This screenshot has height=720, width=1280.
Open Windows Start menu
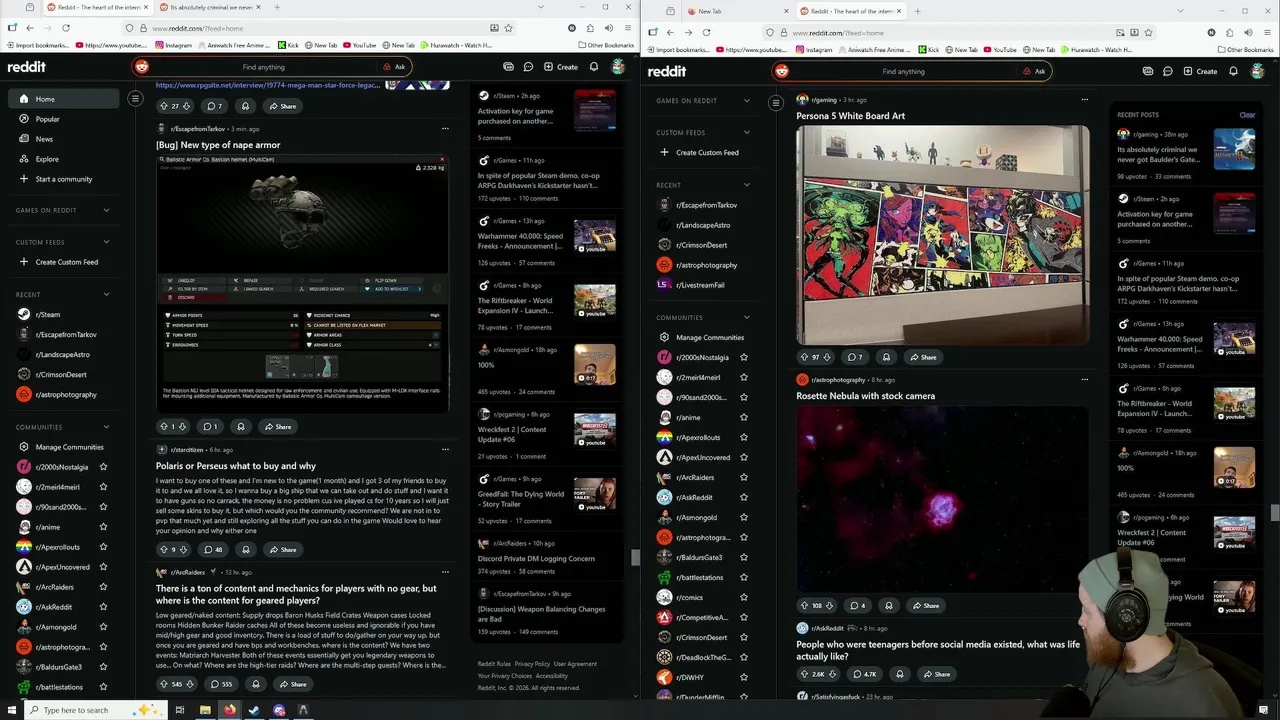point(11,710)
